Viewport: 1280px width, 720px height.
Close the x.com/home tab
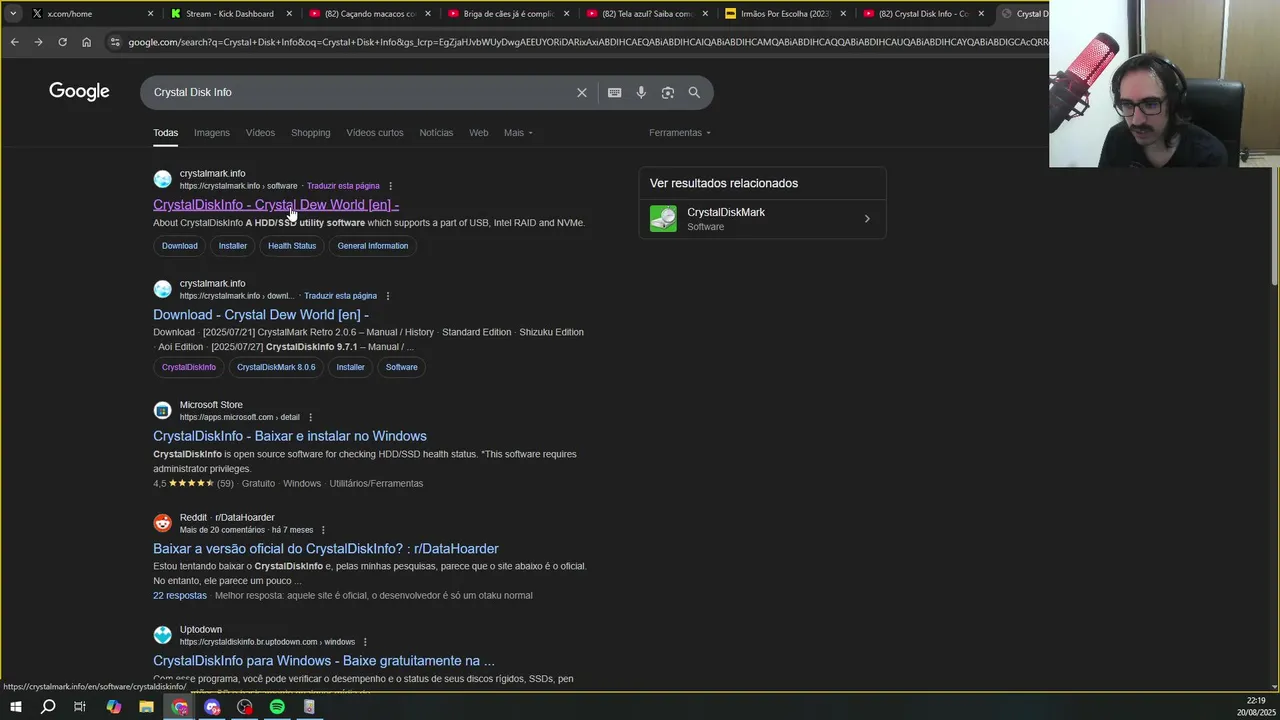coord(150,14)
